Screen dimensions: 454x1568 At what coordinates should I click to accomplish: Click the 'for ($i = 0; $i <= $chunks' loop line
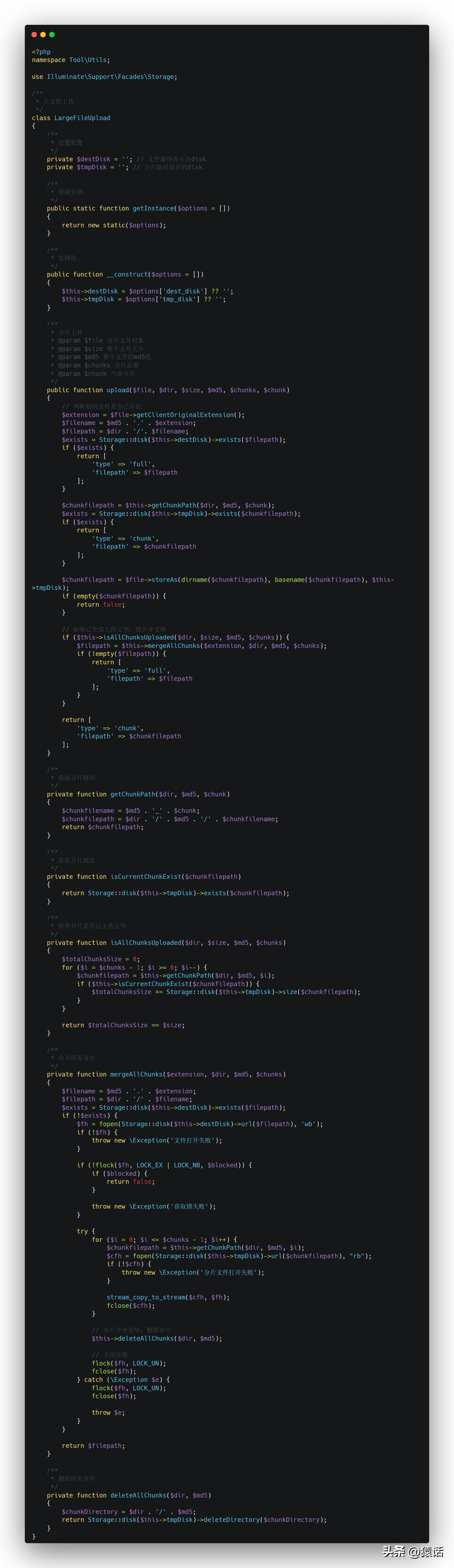point(164,1240)
